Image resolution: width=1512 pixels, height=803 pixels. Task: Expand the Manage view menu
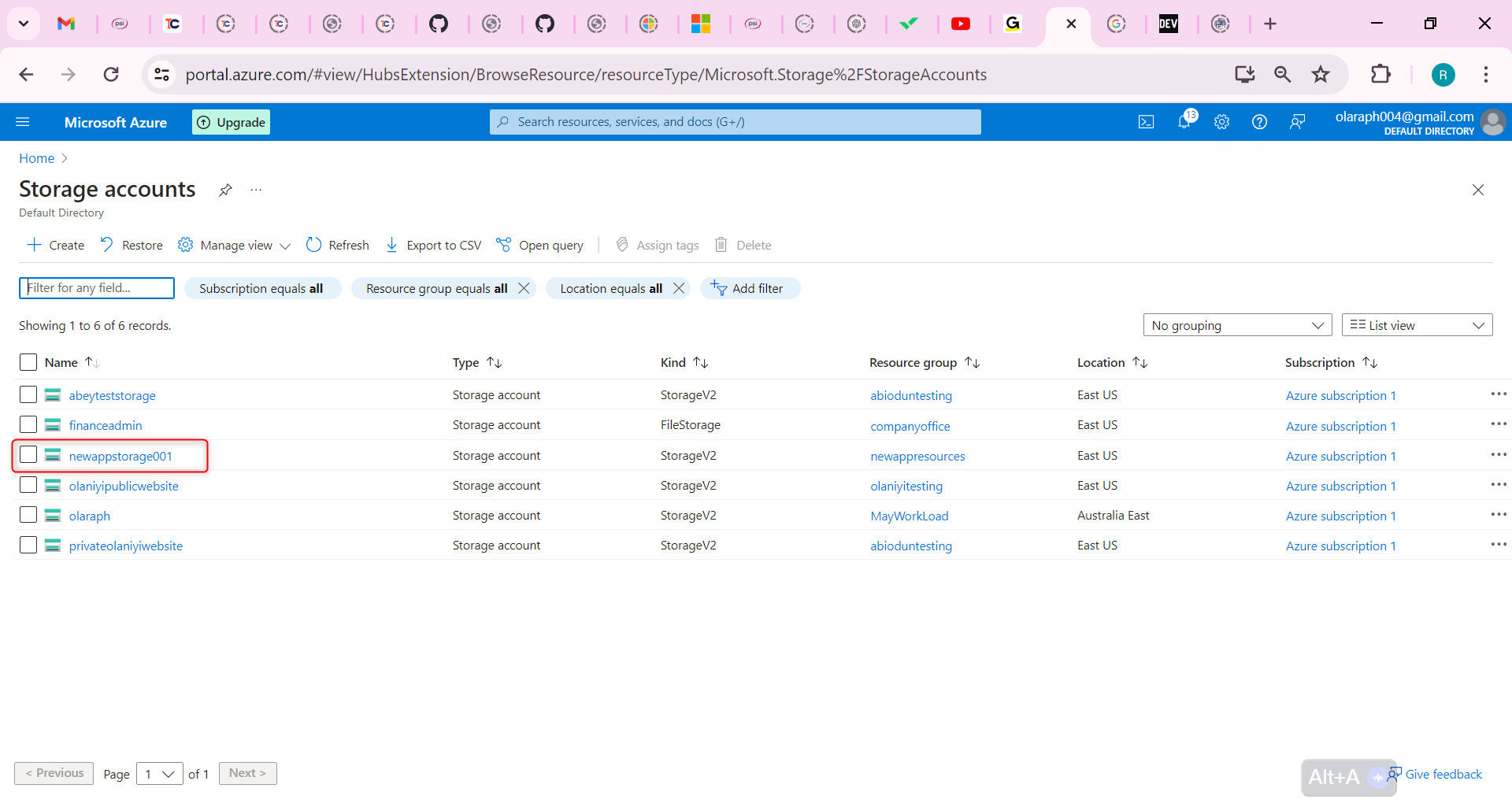(235, 245)
